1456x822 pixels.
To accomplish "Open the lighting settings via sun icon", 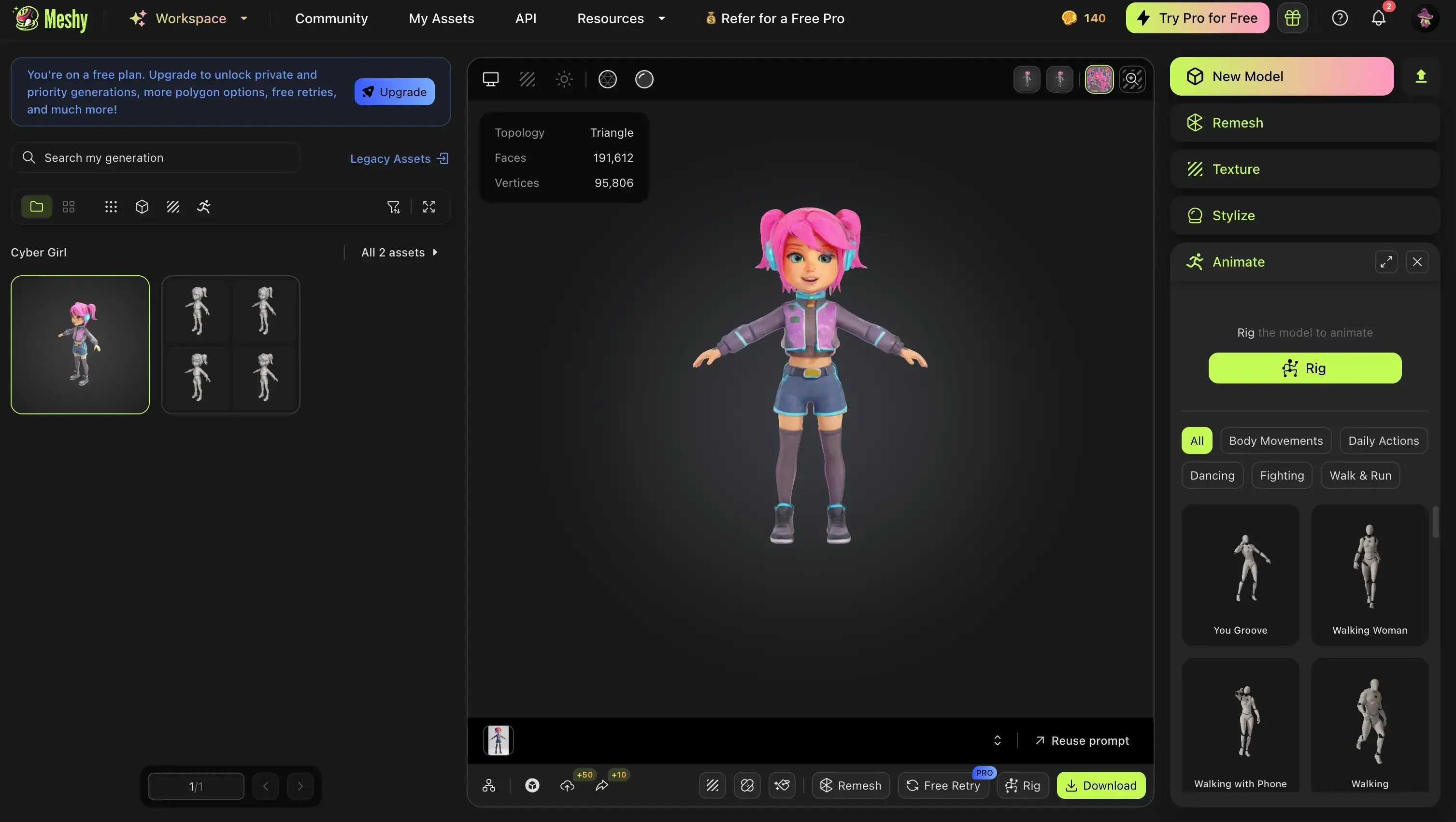I will pos(564,79).
